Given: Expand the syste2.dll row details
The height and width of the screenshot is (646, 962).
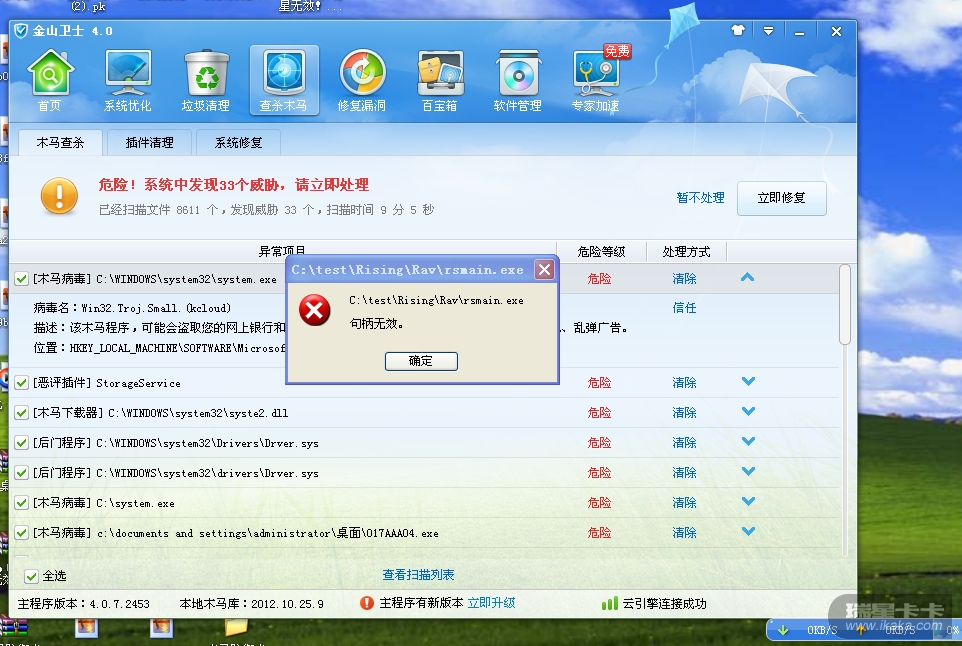Looking at the screenshot, I should coord(748,412).
